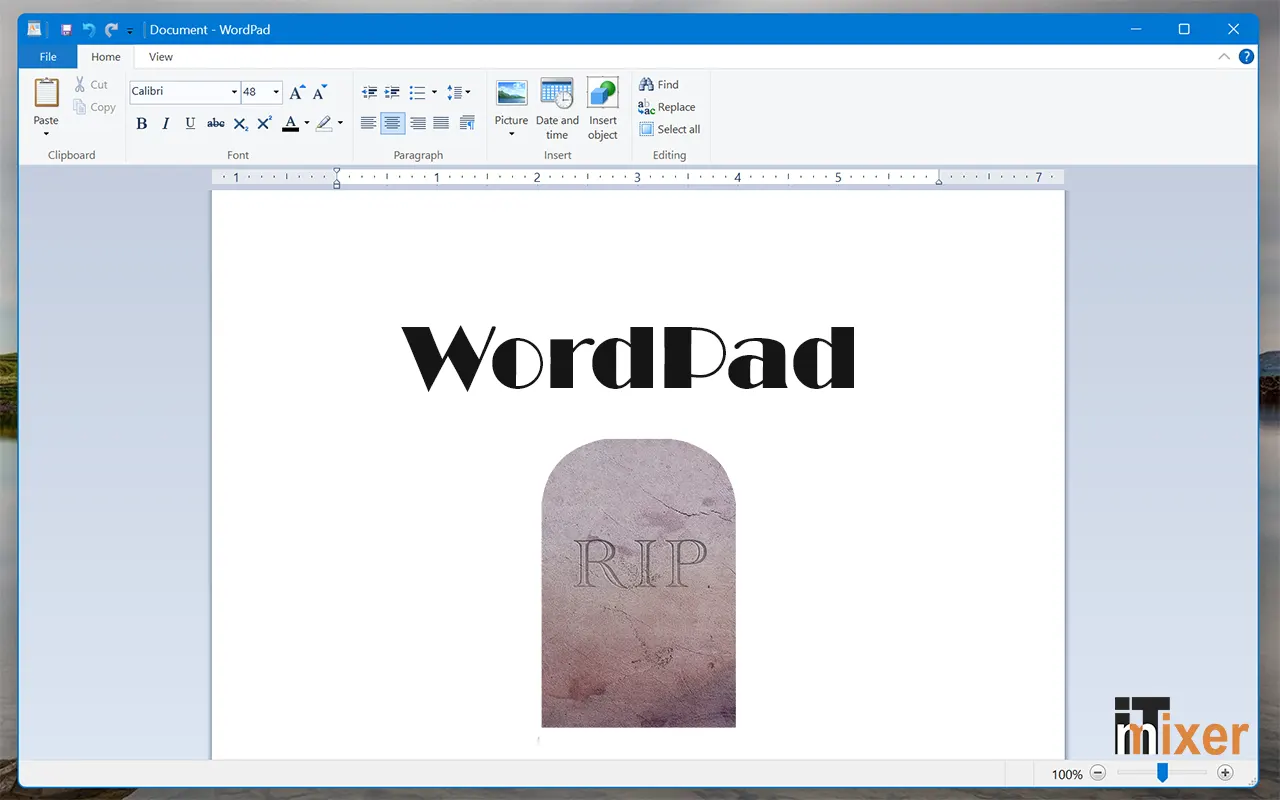The image size is (1280, 800).
Task: Select the RIP tombstone picture
Action: click(638, 583)
